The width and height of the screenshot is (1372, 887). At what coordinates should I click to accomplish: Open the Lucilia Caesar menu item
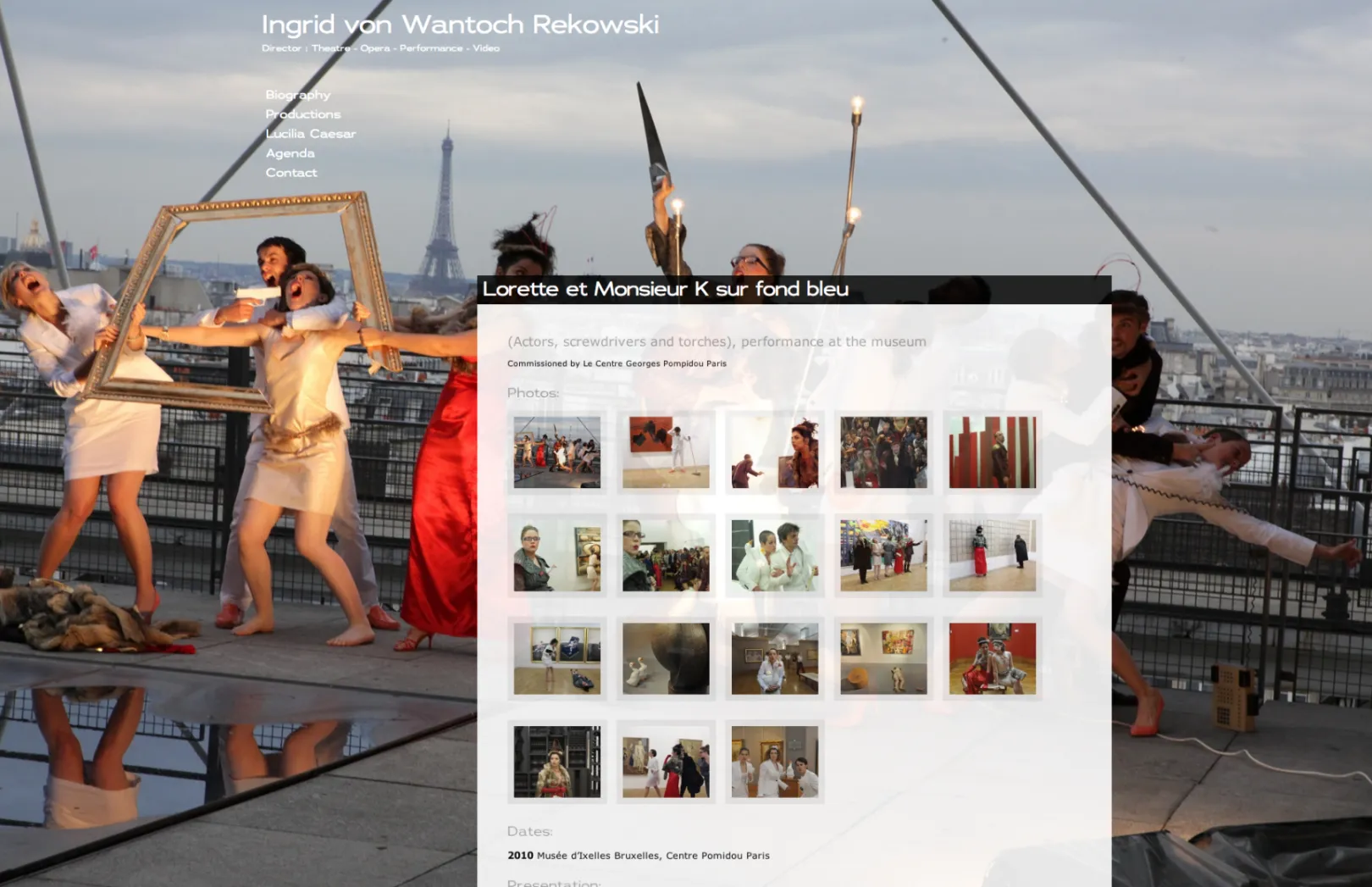[x=311, y=134]
